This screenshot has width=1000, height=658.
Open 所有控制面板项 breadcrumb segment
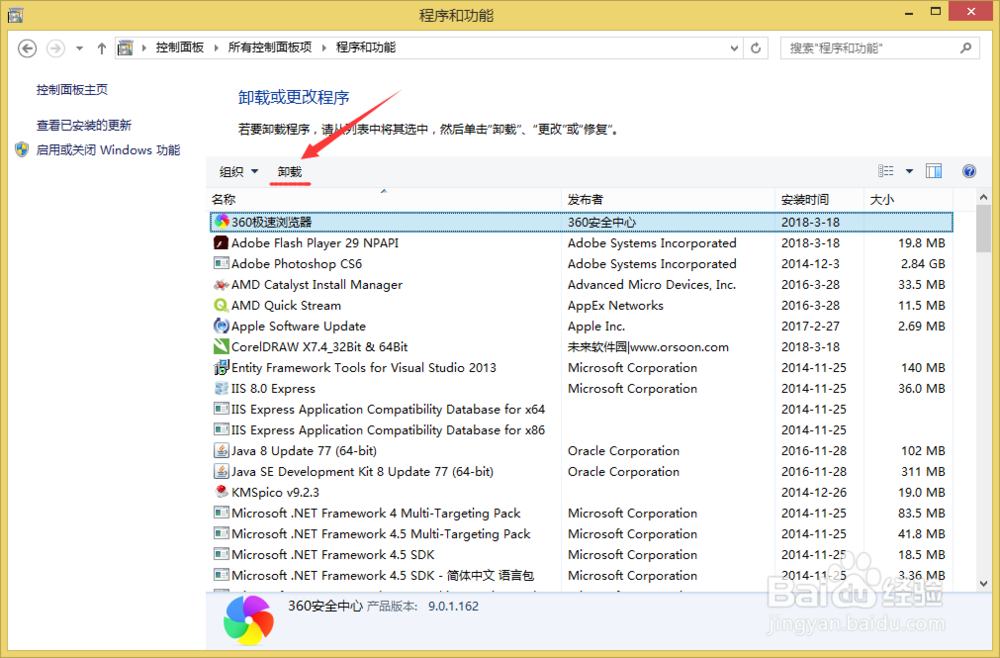[270, 48]
